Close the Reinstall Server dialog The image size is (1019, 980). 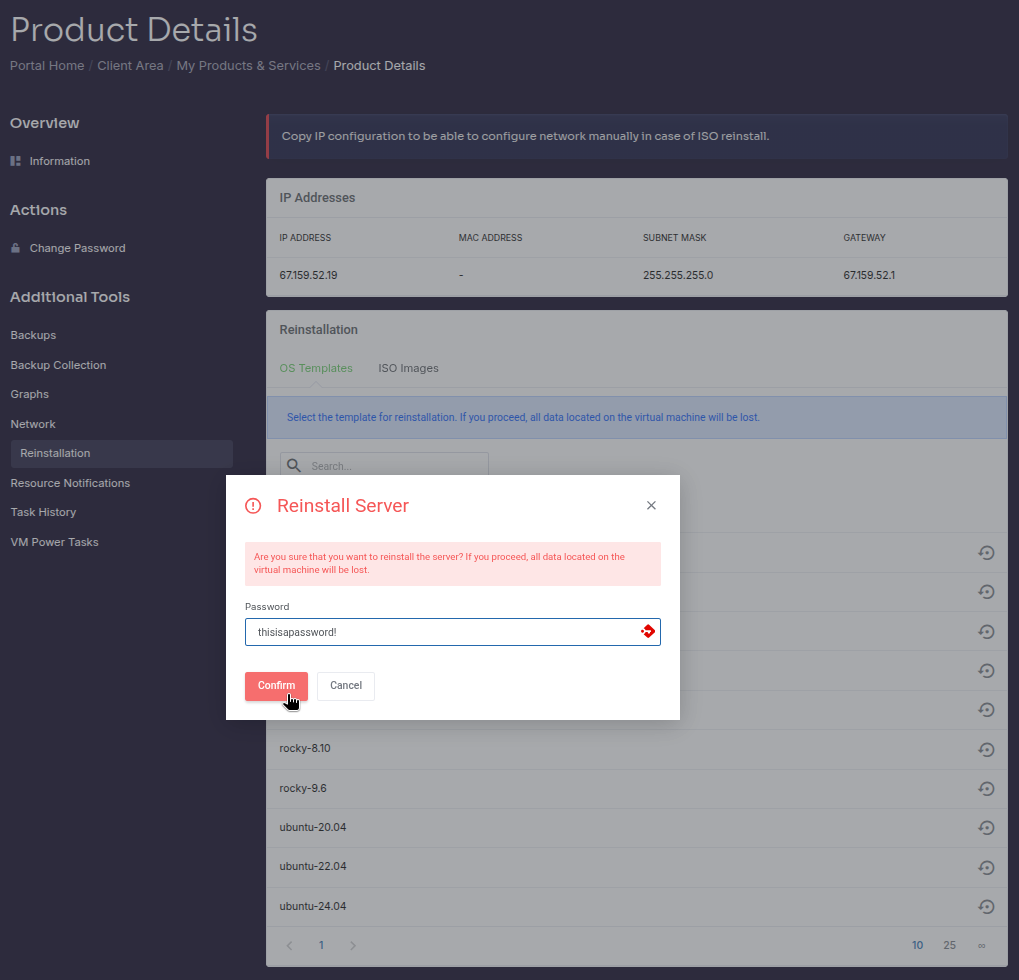651,506
